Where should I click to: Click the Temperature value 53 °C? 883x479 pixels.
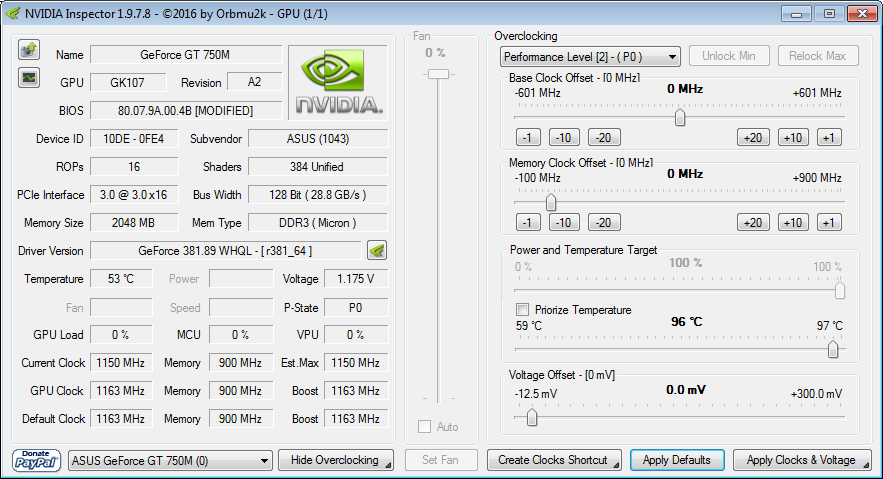tap(121, 279)
